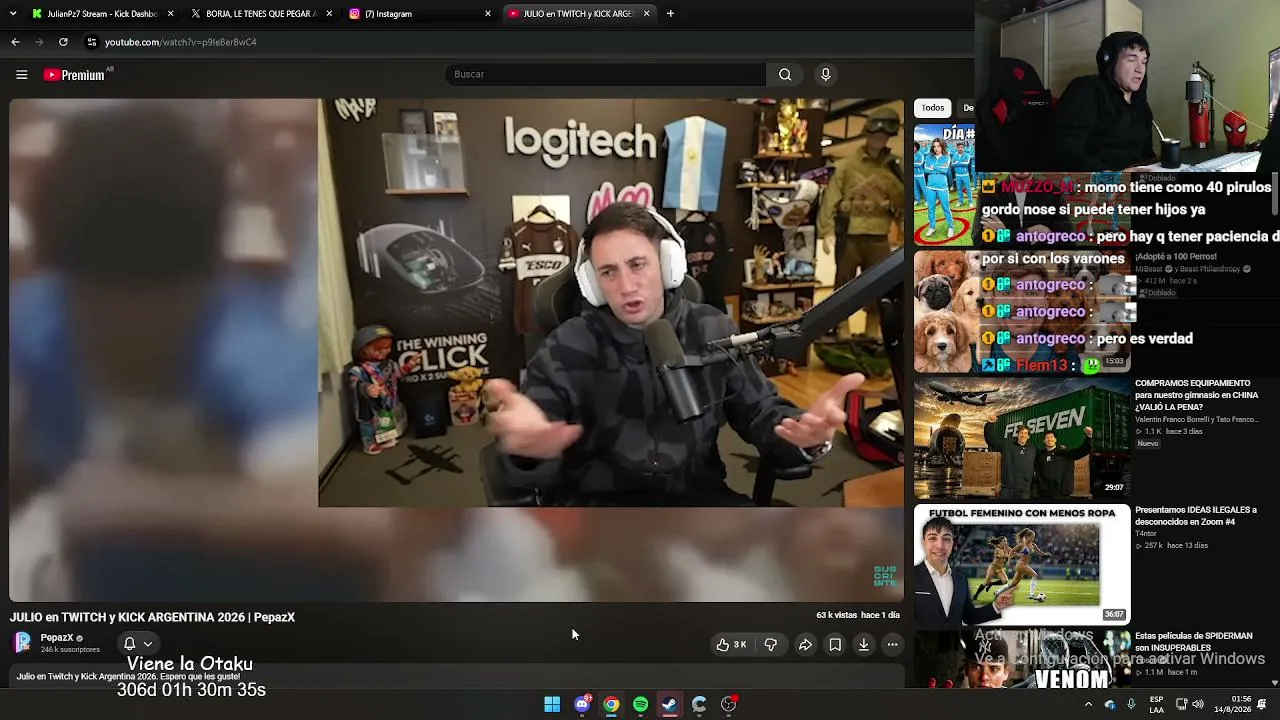Screen dimensions: 1280x720
Task: Open the PepazX channel name link
Action: pos(57,638)
